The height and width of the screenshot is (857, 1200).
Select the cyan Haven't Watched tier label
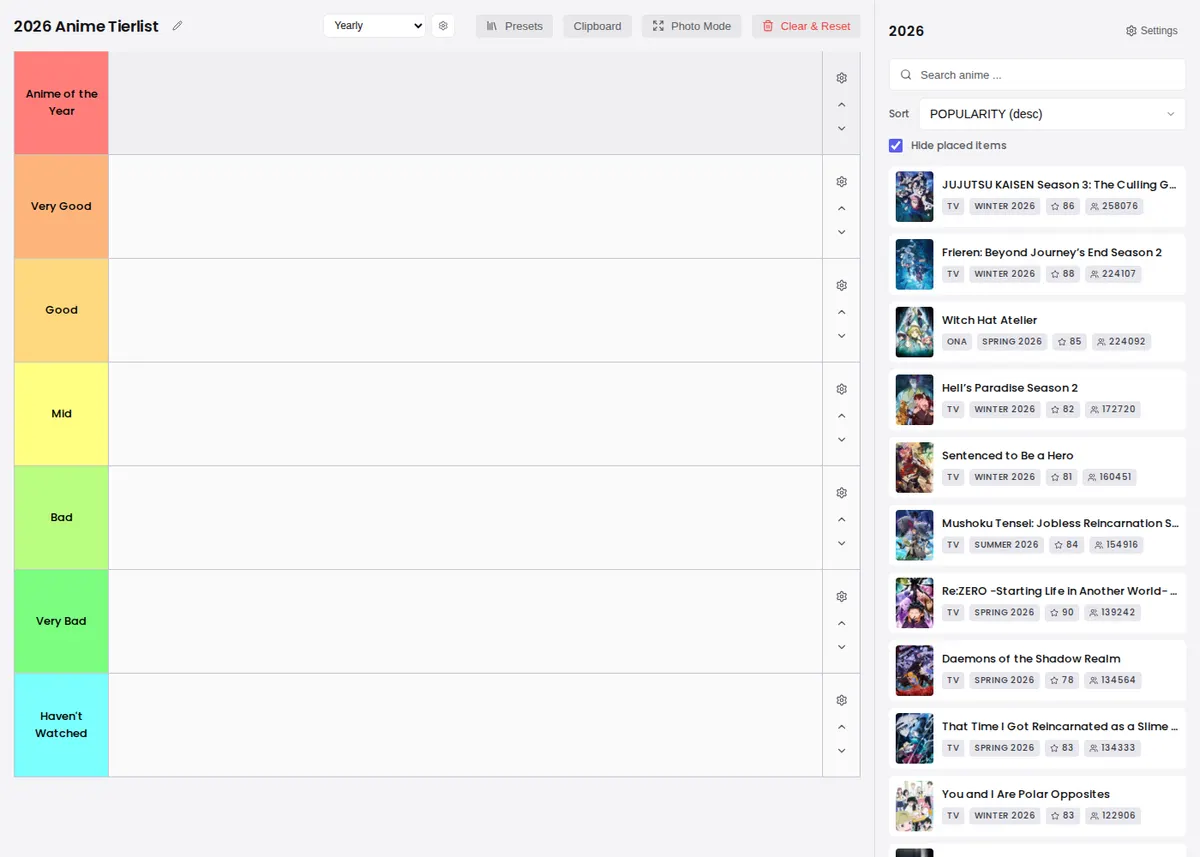coord(61,725)
